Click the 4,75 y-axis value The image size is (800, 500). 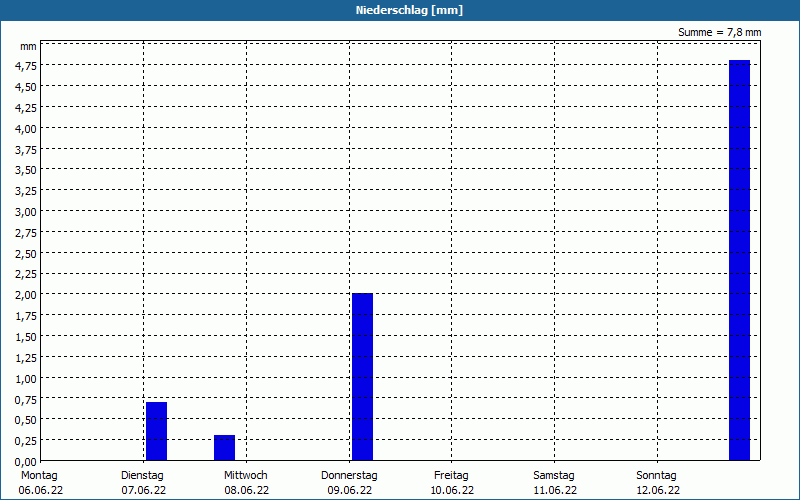(x=26, y=66)
